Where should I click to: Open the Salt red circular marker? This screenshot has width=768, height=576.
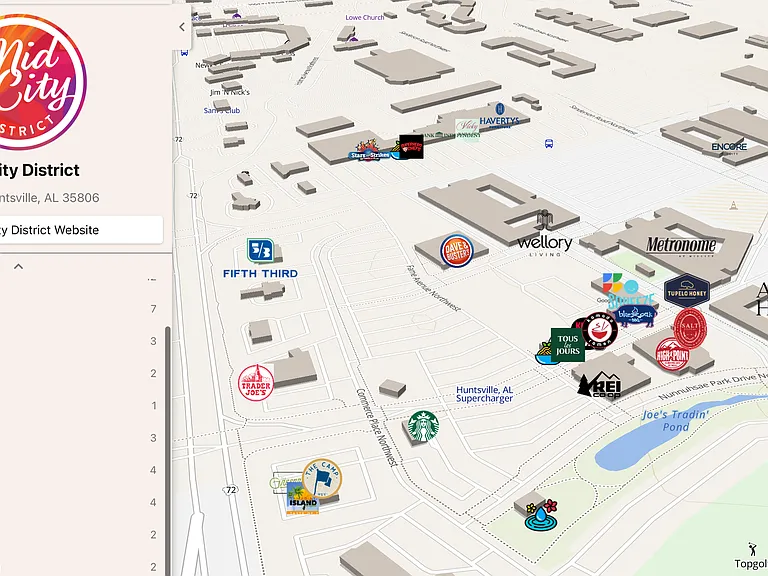tap(690, 328)
